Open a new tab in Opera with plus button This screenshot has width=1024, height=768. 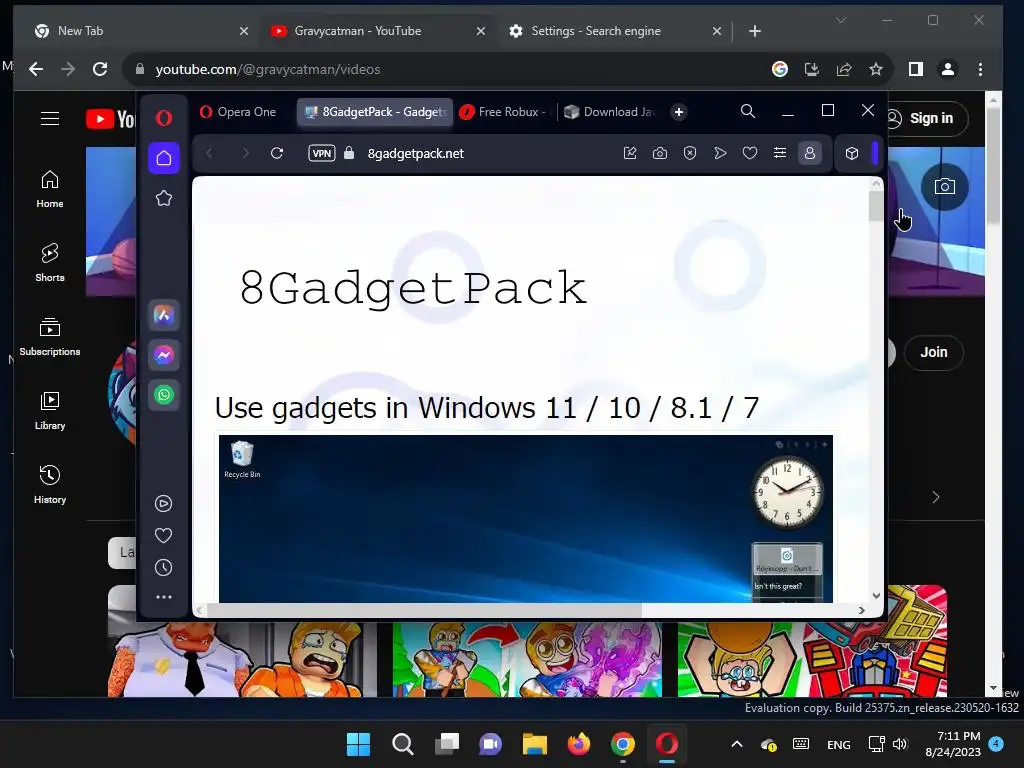click(679, 112)
